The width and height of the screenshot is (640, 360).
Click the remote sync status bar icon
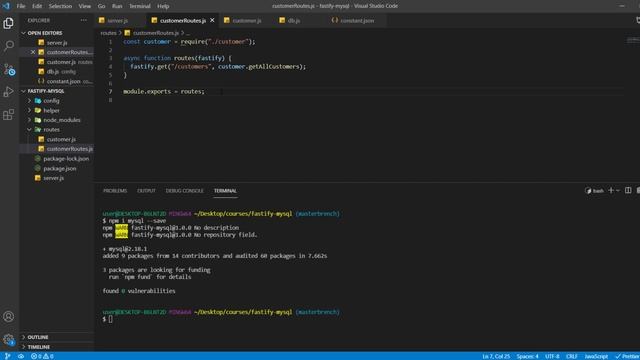21,356
